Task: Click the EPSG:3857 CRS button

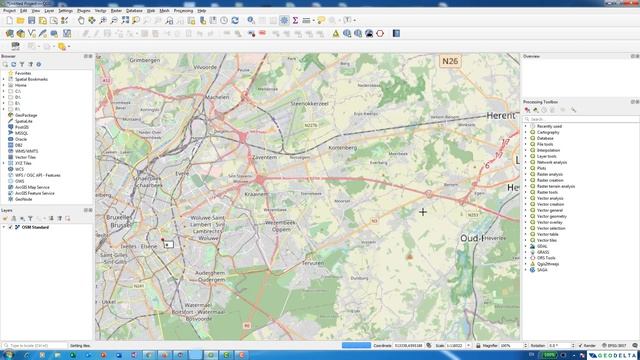Action: [614, 346]
